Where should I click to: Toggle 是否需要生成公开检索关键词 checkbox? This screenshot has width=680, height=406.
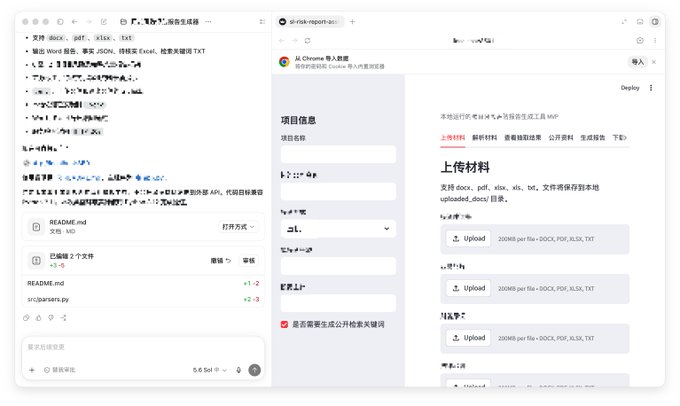[284, 324]
